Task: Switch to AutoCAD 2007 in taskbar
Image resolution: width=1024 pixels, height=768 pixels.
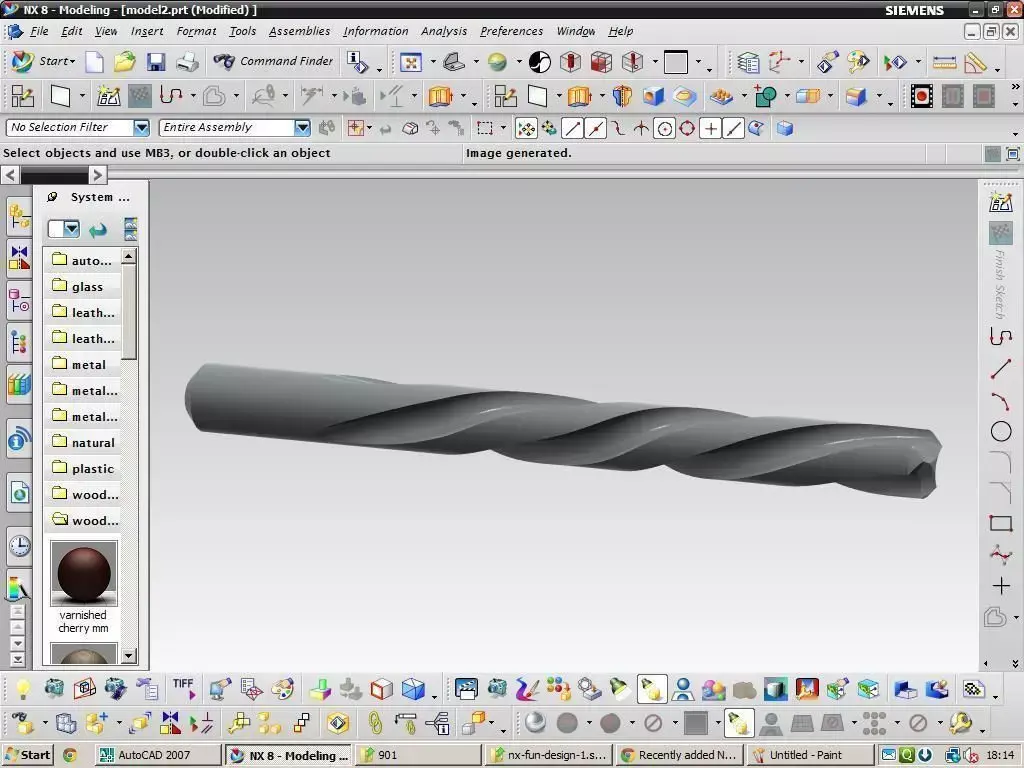Action: click(157, 755)
